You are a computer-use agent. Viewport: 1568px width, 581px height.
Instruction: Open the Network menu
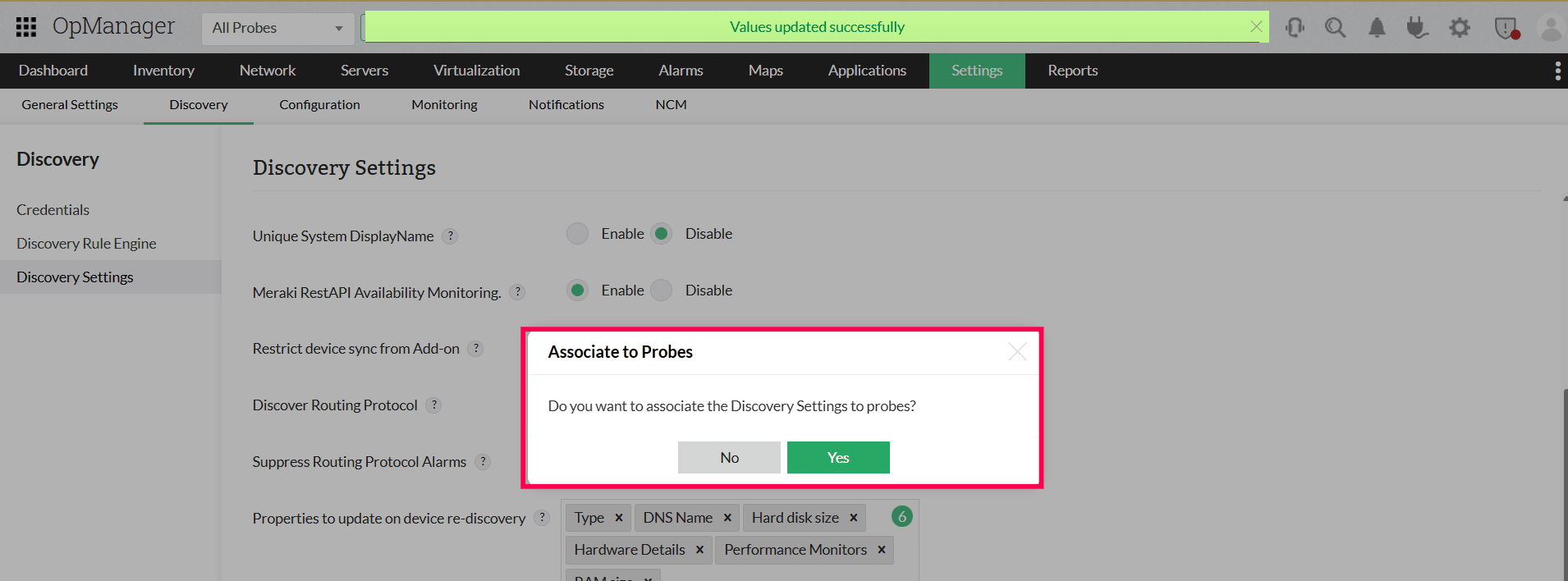[x=268, y=71]
